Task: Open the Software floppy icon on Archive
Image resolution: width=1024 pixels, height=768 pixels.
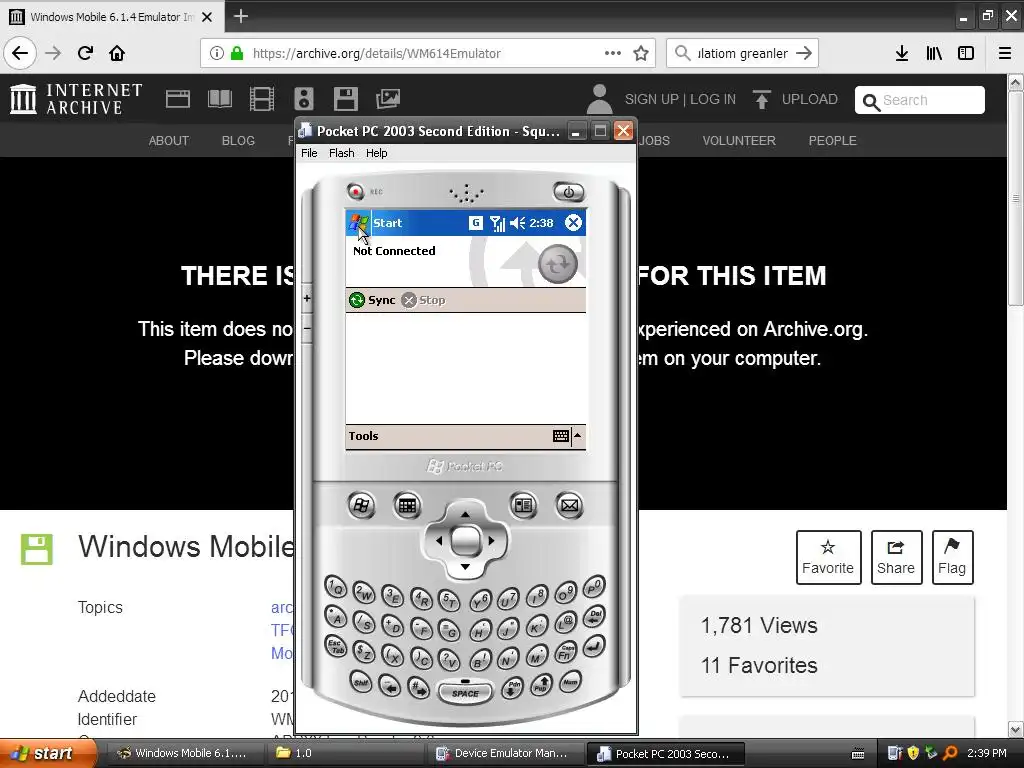Action: pyautogui.click(x=345, y=99)
